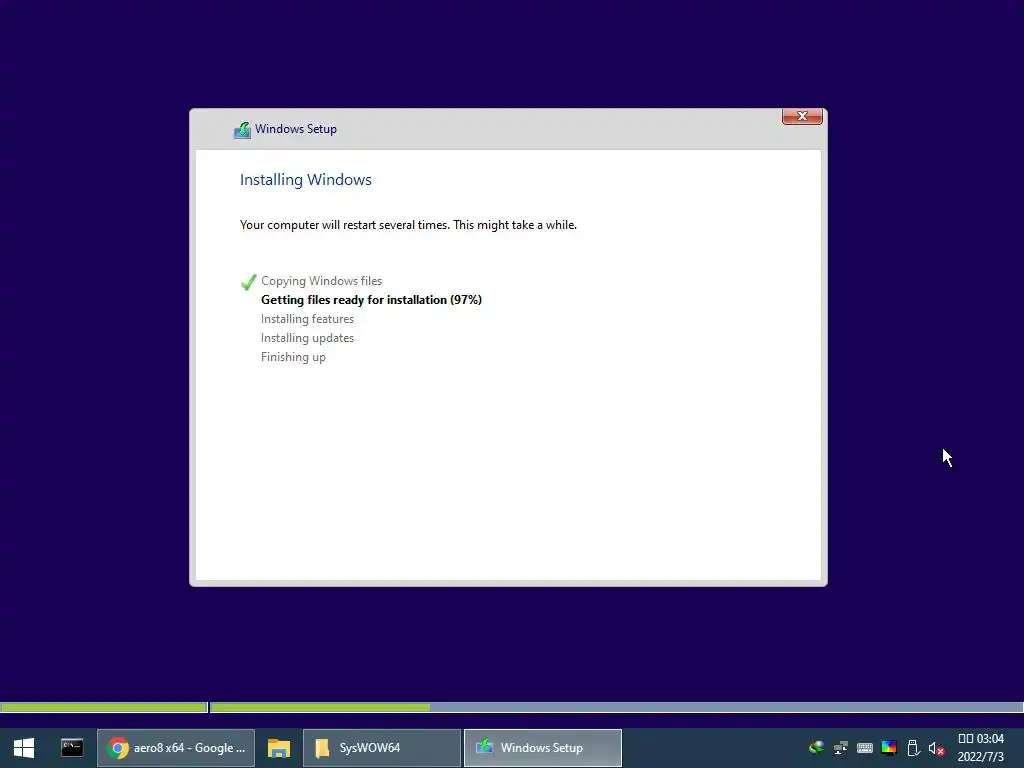Switch to the aero8 x64 Chrome window
The width and height of the screenshot is (1024, 768).
coord(176,748)
